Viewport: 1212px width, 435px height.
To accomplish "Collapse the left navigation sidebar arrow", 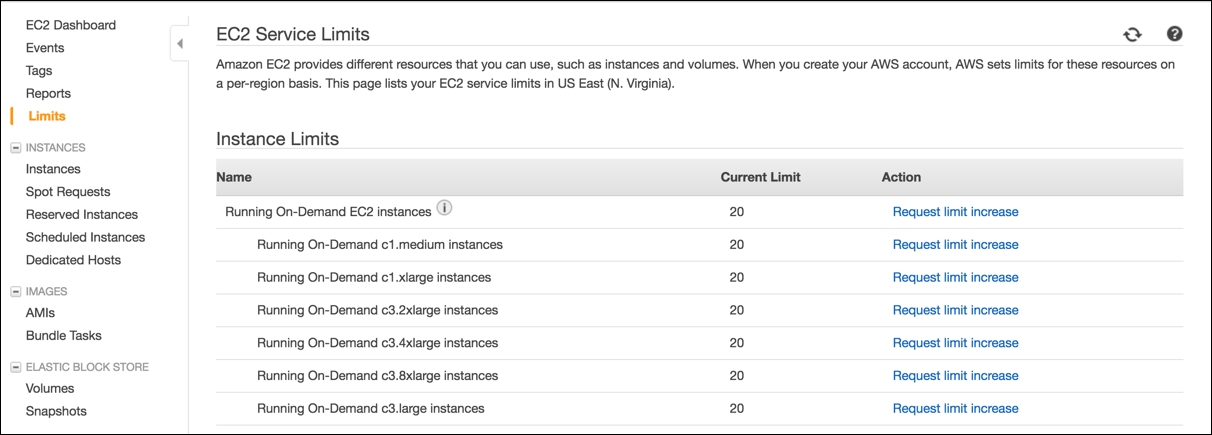I will pyautogui.click(x=180, y=44).
